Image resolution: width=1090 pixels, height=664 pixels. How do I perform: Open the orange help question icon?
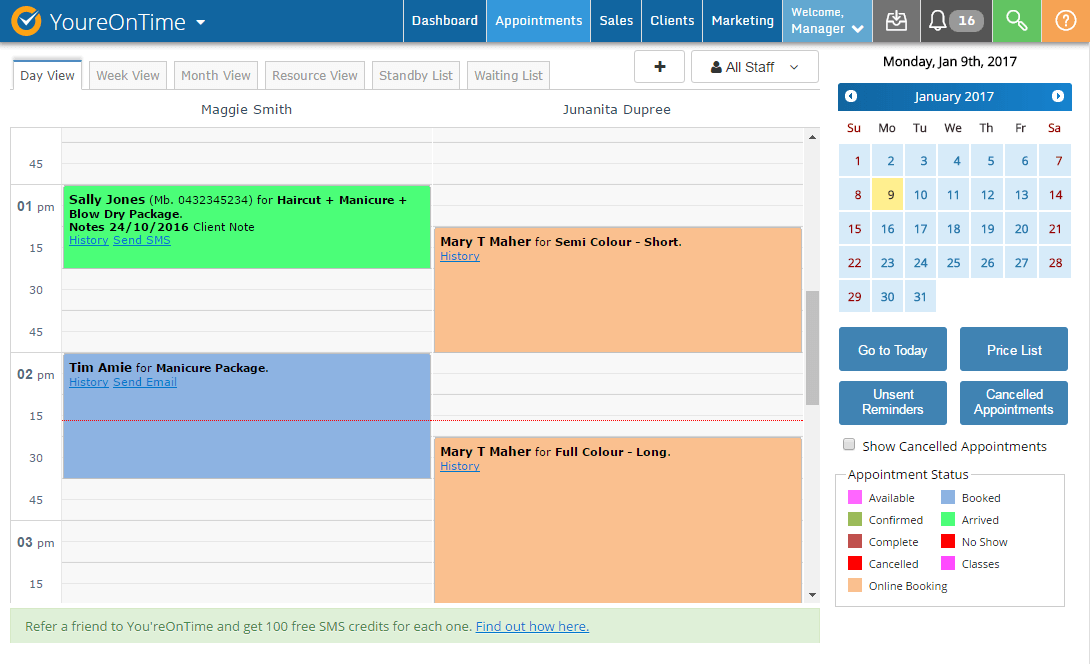pyautogui.click(x=1065, y=21)
